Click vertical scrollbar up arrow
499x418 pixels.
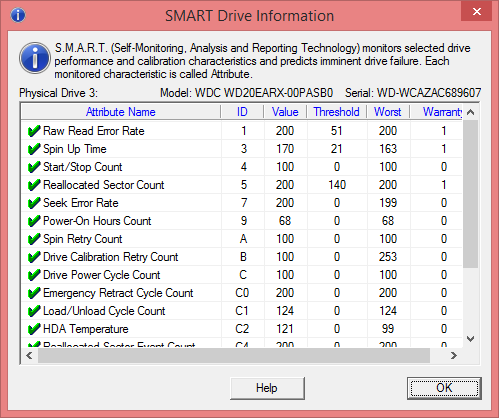(x=471, y=112)
